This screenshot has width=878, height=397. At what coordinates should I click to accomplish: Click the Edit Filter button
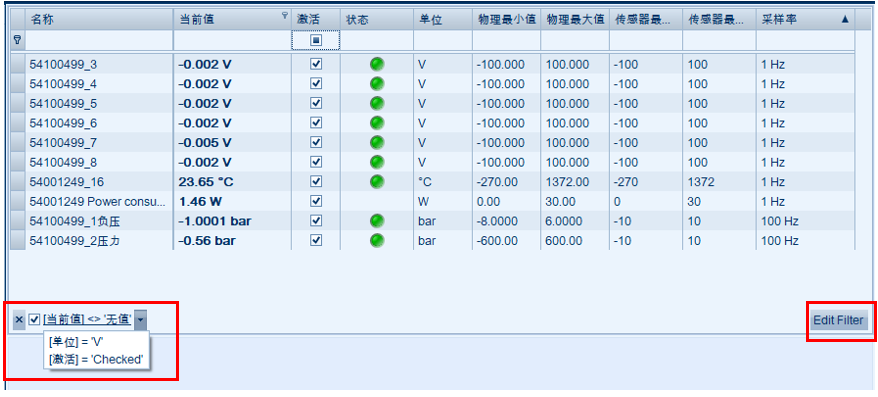(x=838, y=320)
